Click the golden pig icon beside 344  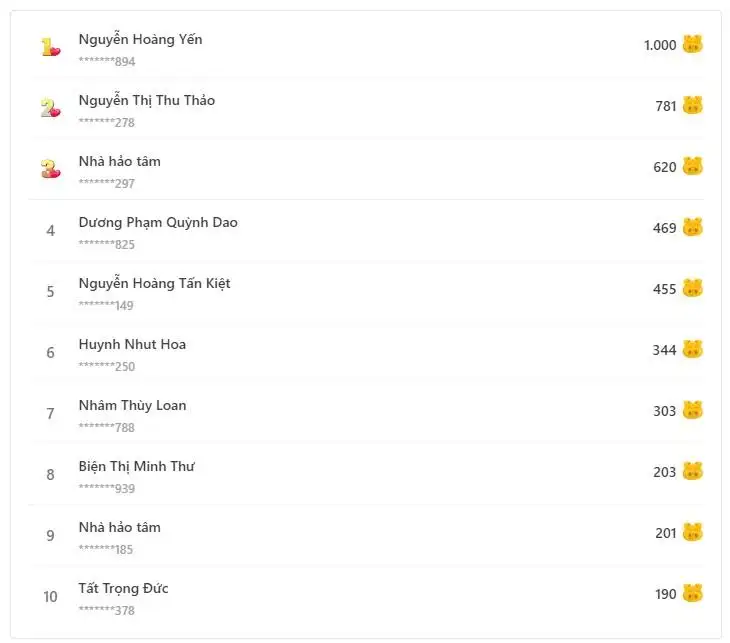tap(693, 349)
